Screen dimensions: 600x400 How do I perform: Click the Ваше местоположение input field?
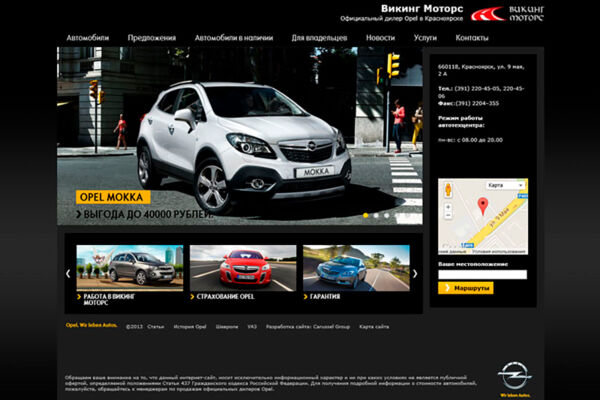pos(483,274)
